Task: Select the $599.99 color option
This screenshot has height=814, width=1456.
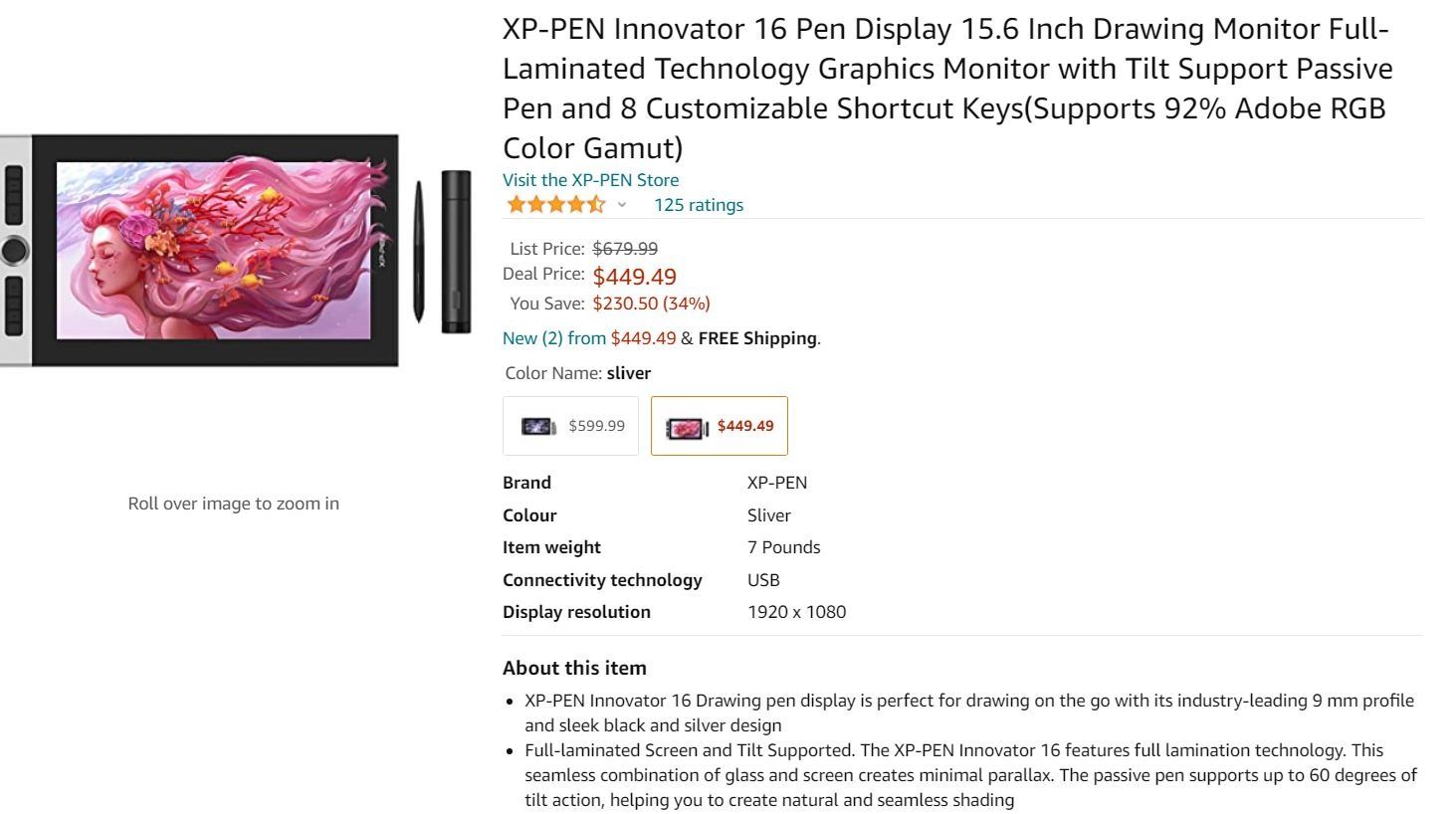Action: [570, 426]
